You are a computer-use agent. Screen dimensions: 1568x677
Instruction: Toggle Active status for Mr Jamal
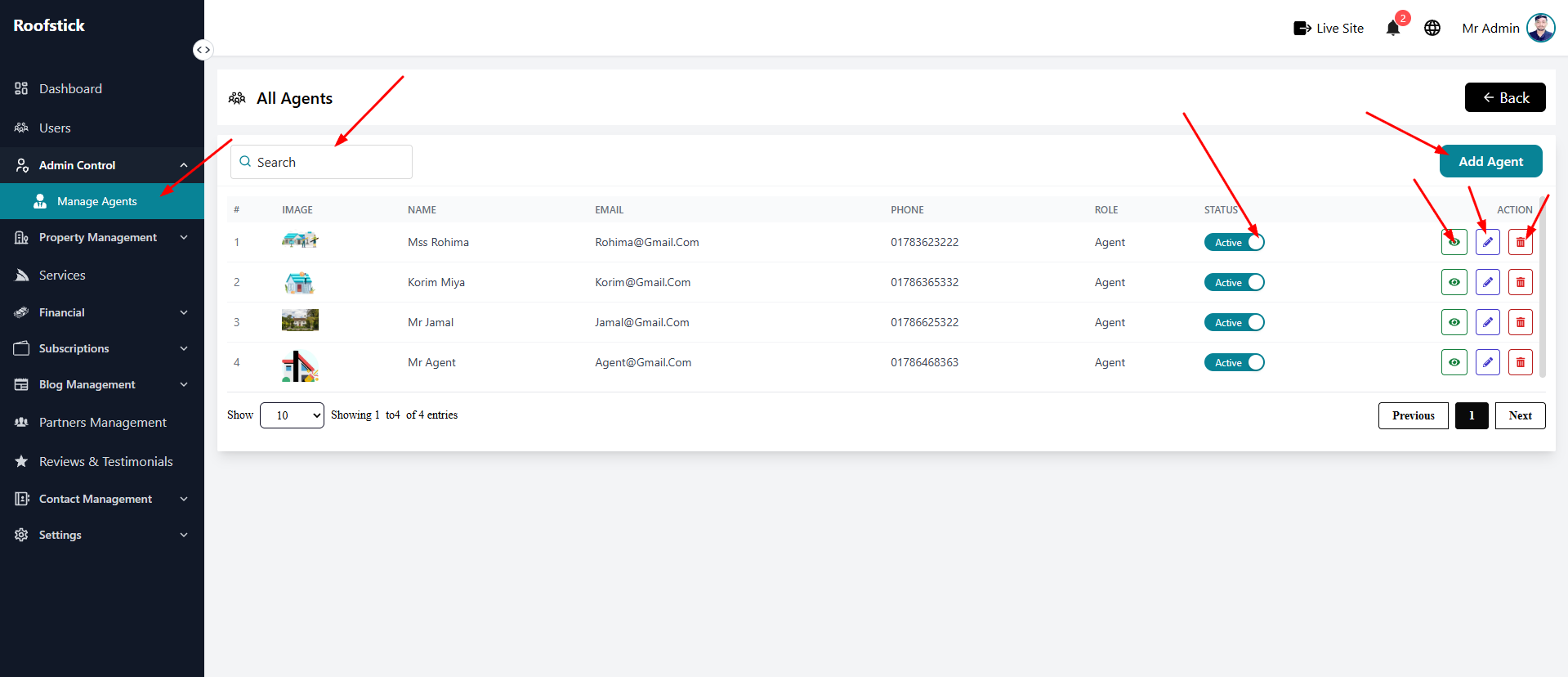tap(1235, 322)
